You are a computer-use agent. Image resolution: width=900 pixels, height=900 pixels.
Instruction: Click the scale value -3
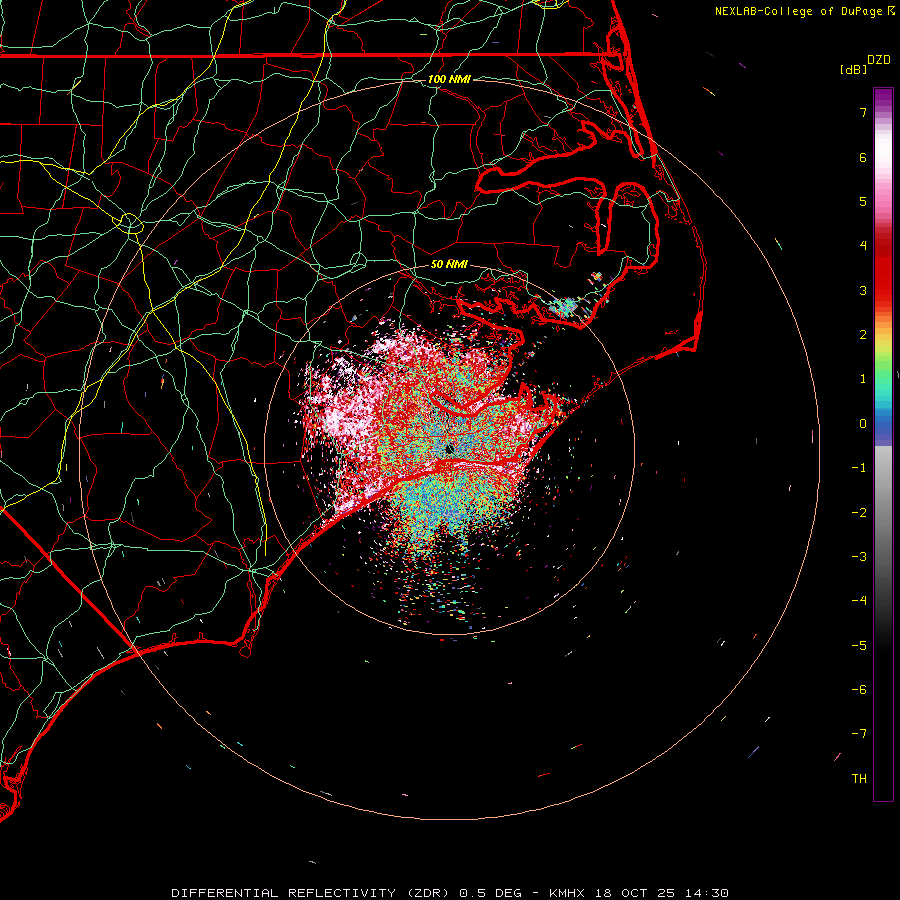point(859,557)
